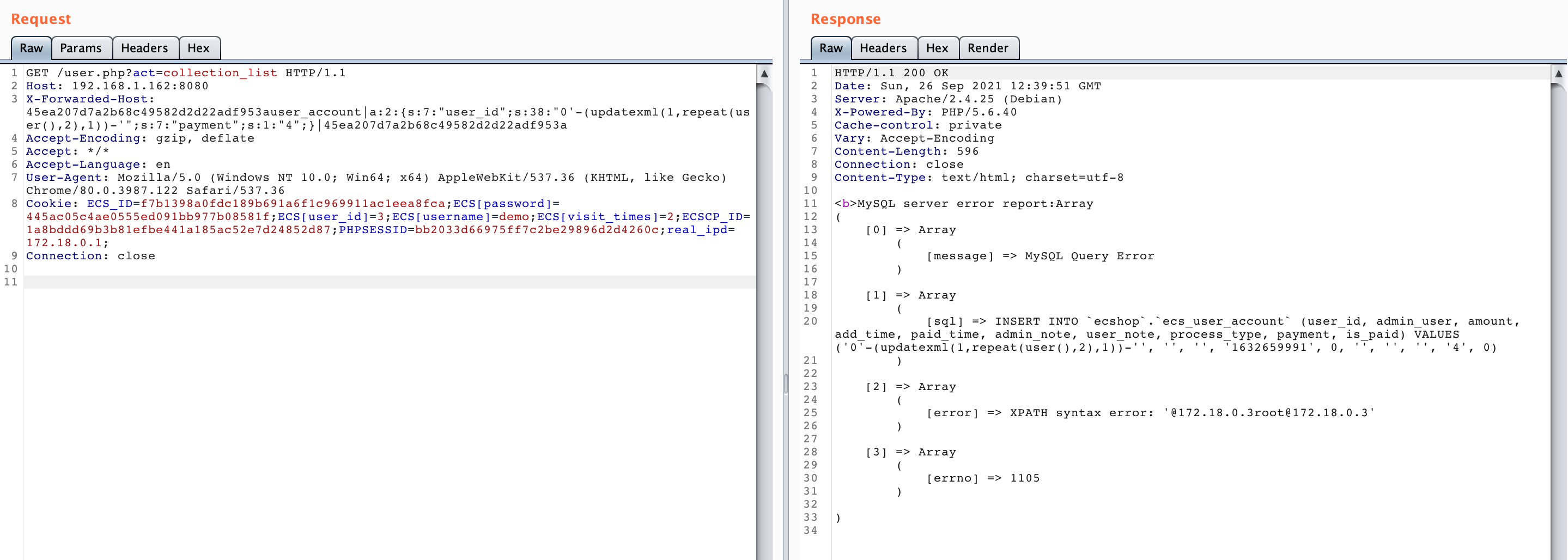This screenshot has height=560, width=1568.
Task: Click Cache-control: private response line
Action: coord(918,125)
